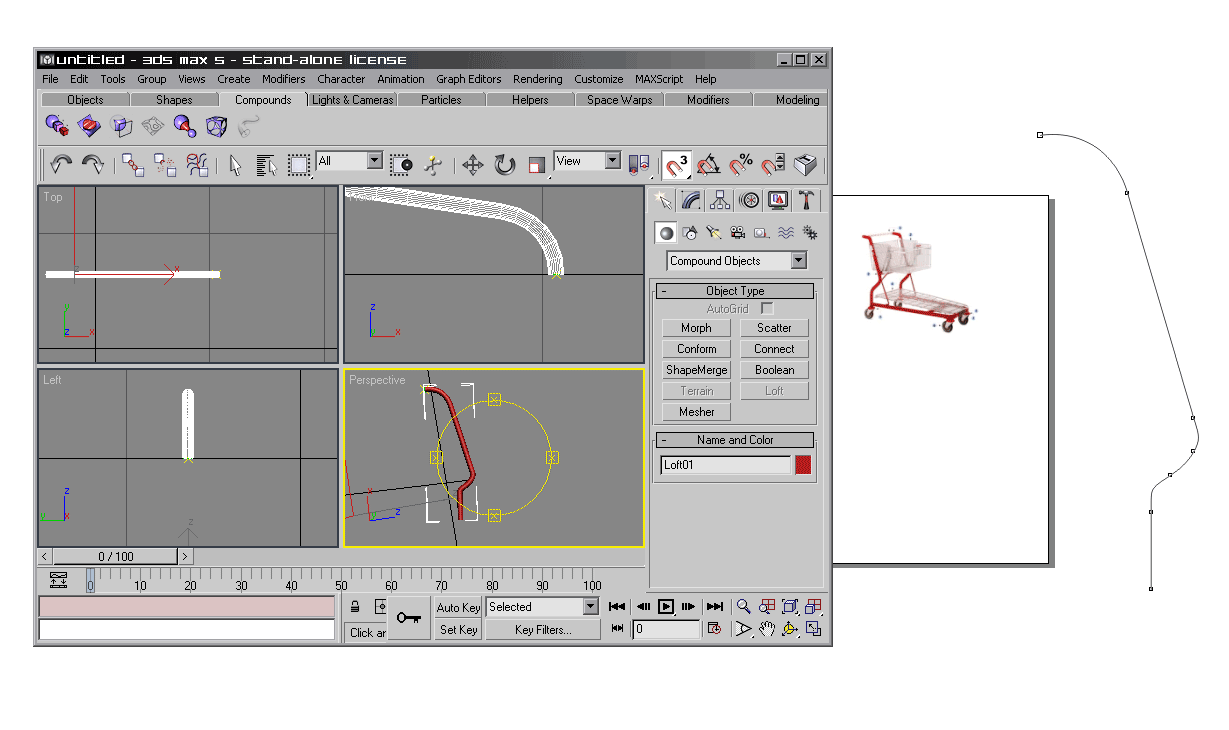
Task: Open the Modify command panel tab
Action: [691, 200]
